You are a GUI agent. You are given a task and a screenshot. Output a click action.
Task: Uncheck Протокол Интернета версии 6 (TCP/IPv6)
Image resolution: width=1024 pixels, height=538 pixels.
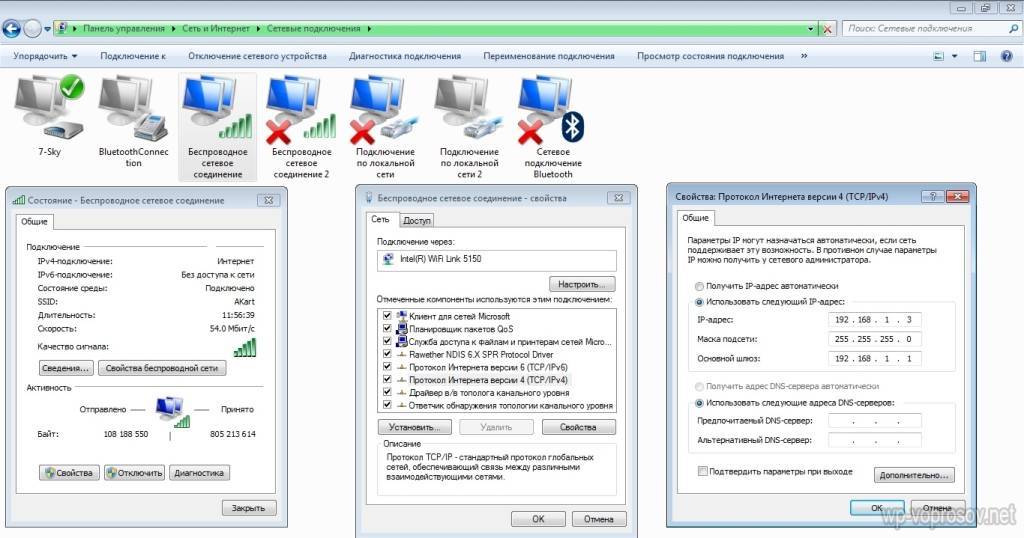tap(387, 367)
